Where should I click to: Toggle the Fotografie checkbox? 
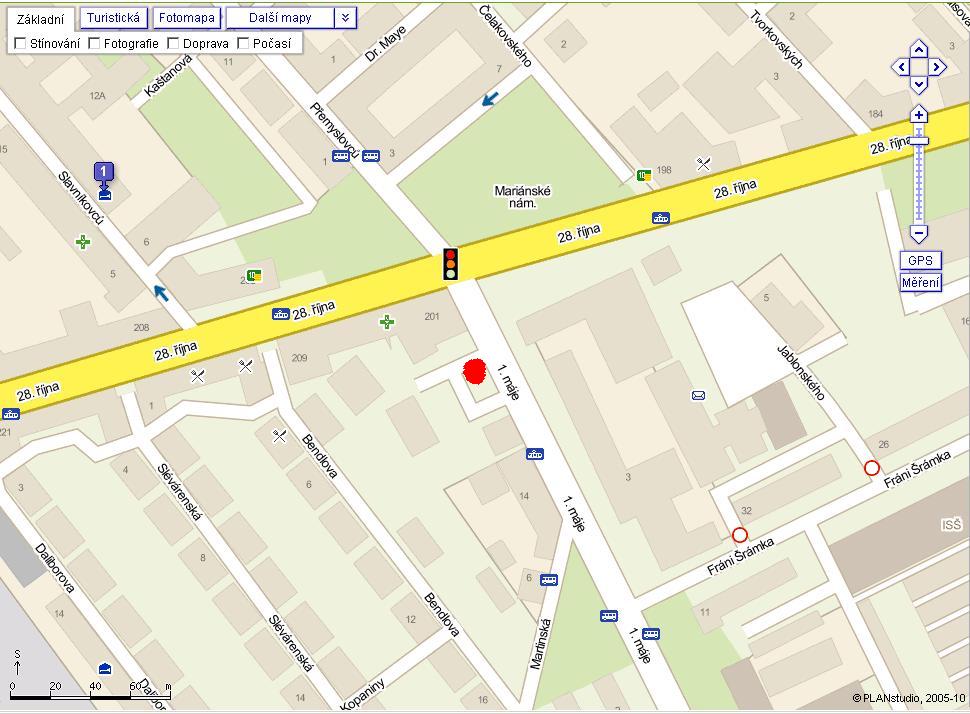click(x=94, y=43)
